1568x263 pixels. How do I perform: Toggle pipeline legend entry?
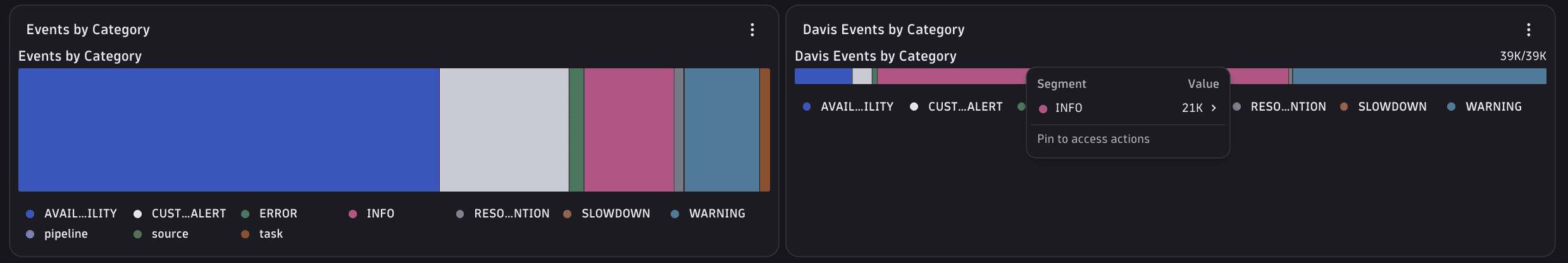(57, 234)
